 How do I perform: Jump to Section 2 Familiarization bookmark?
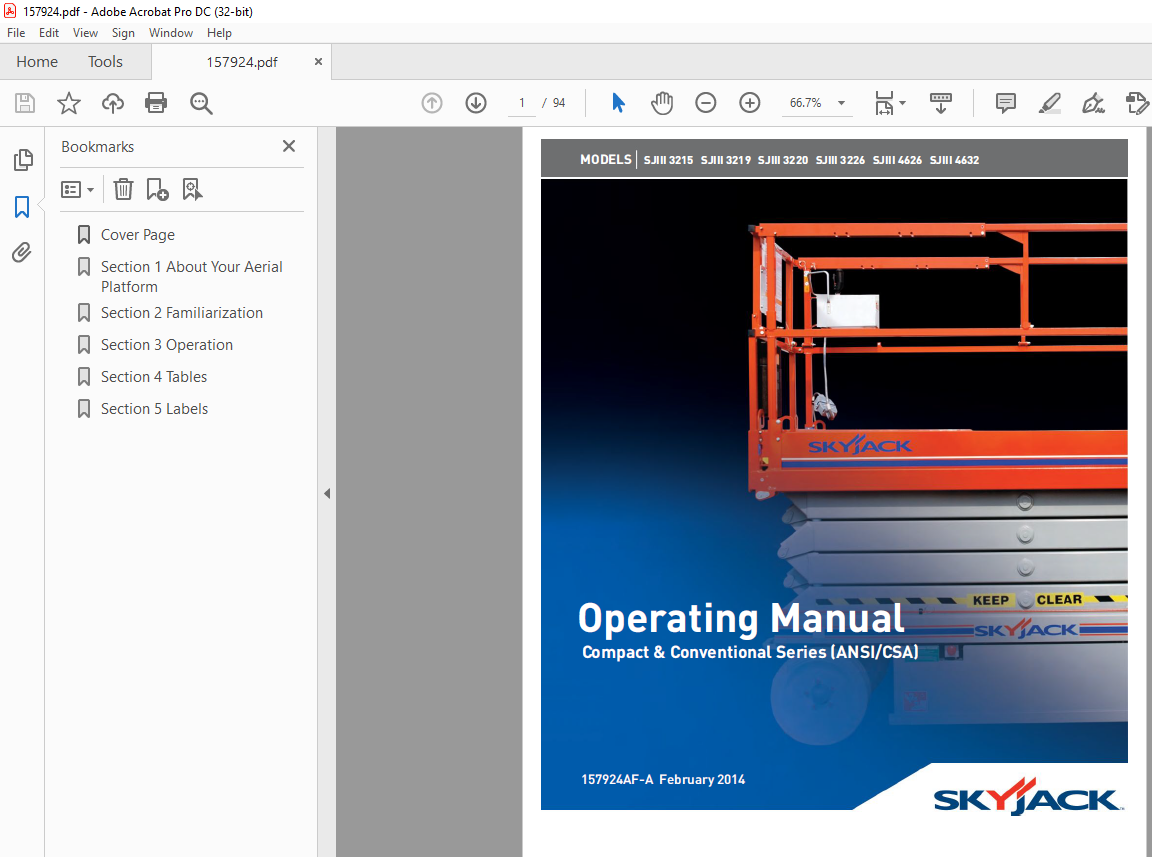click(x=181, y=313)
